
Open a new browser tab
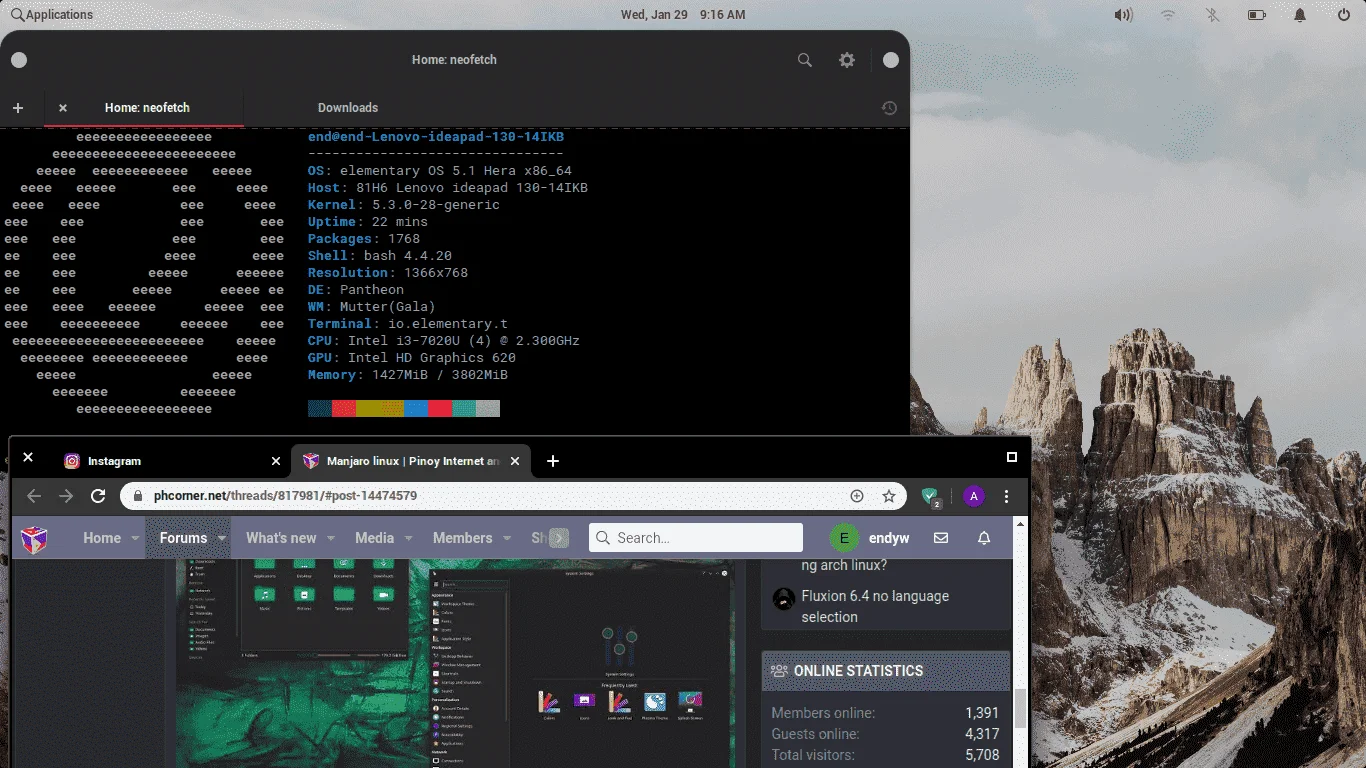(553, 461)
